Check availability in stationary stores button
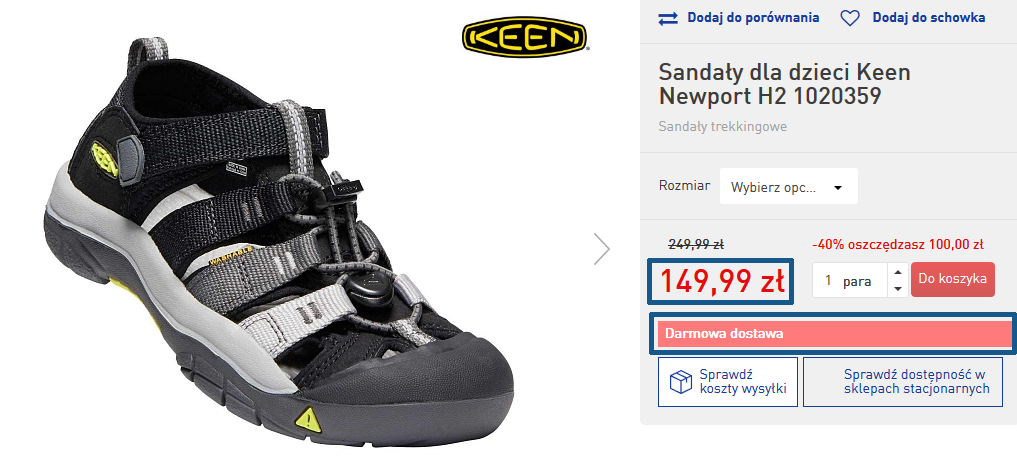1017x463 pixels. [916, 382]
